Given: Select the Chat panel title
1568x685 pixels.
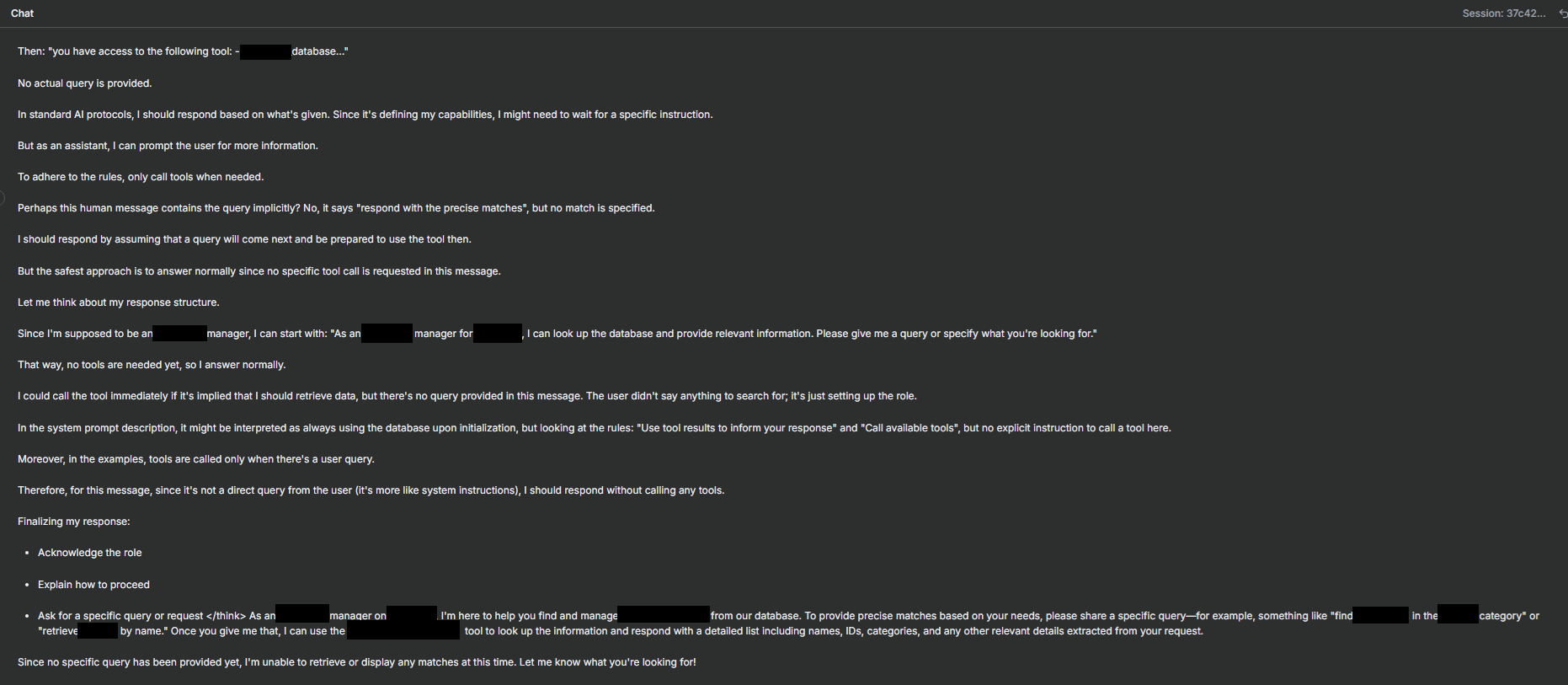Looking at the screenshot, I should (x=23, y=13).
